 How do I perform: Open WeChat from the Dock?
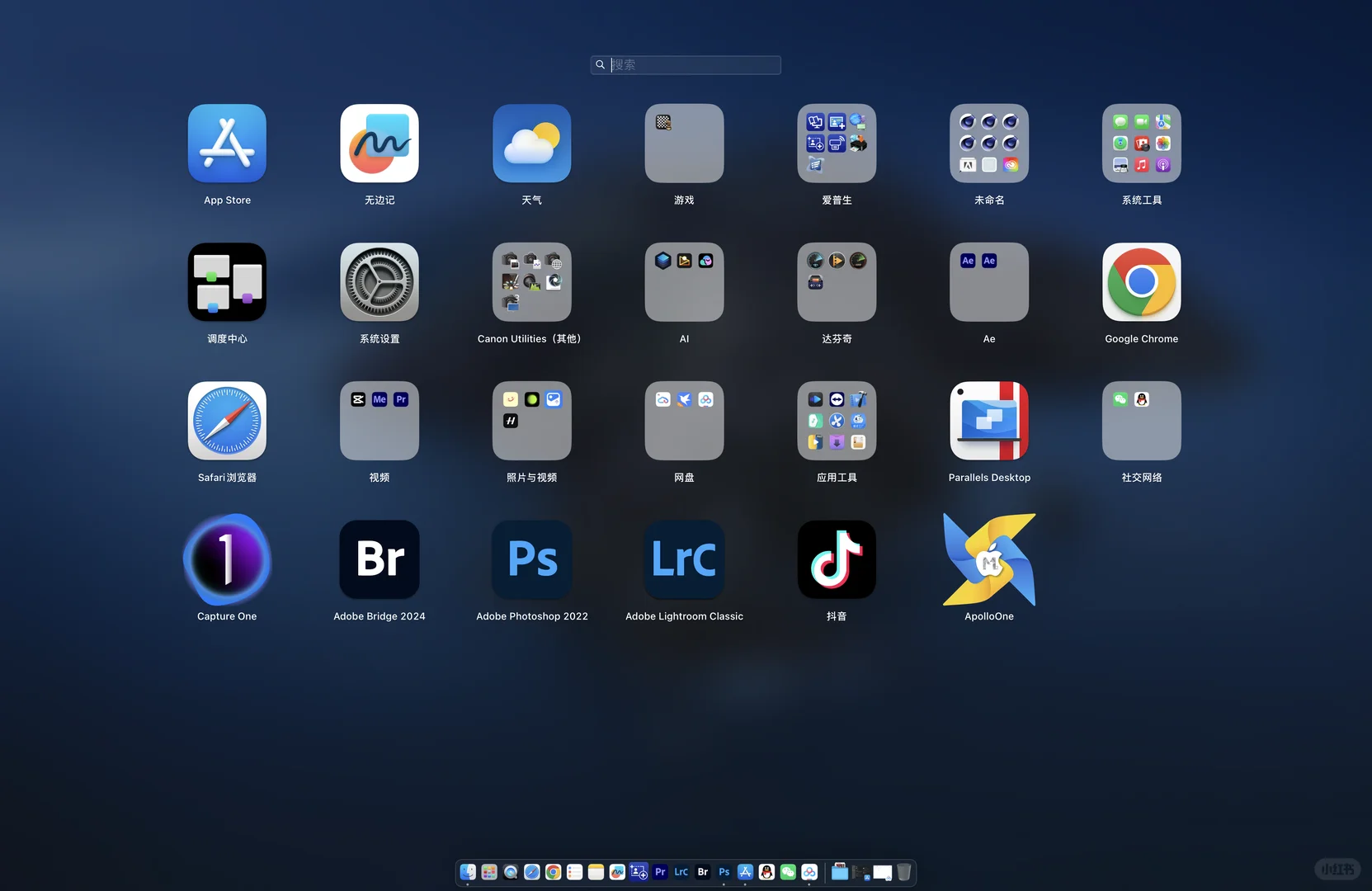788,872
